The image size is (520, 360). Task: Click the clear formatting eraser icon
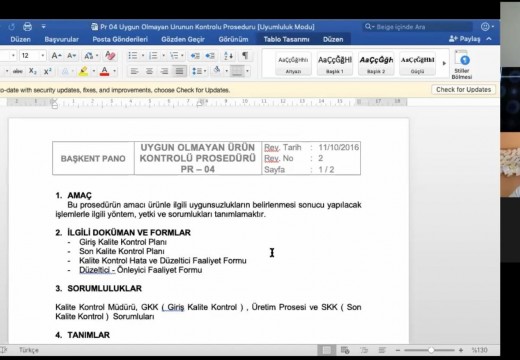pos(110,56)
